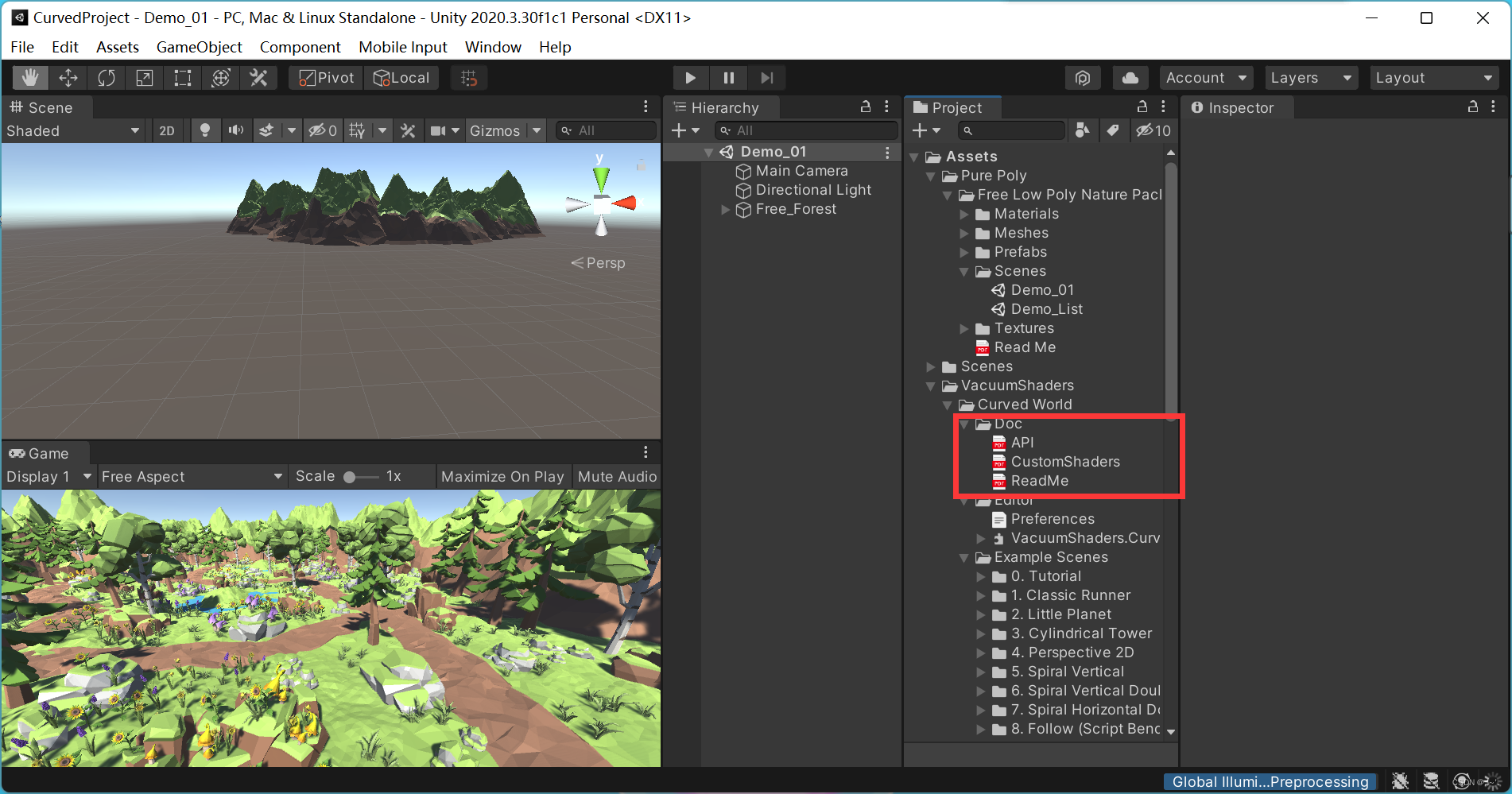The width and height of the screenshot is (1512, 794).
Task: Enable Mute Audio in the Game view
Action: [616, 476]
